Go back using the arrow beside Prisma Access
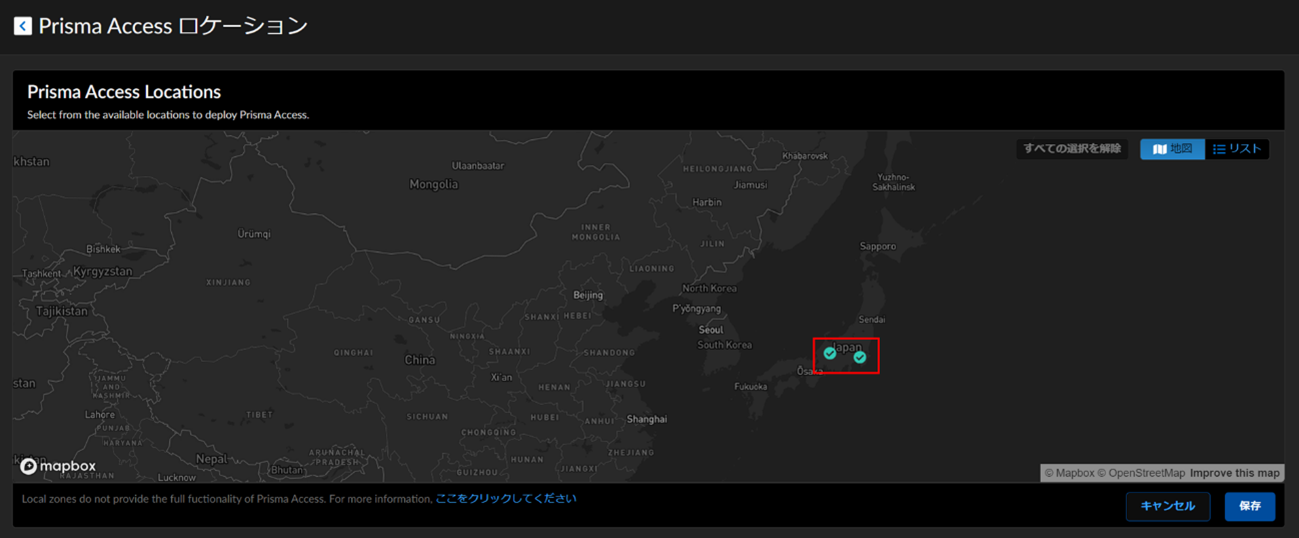The image size is (1299, 538). (22, 26)
